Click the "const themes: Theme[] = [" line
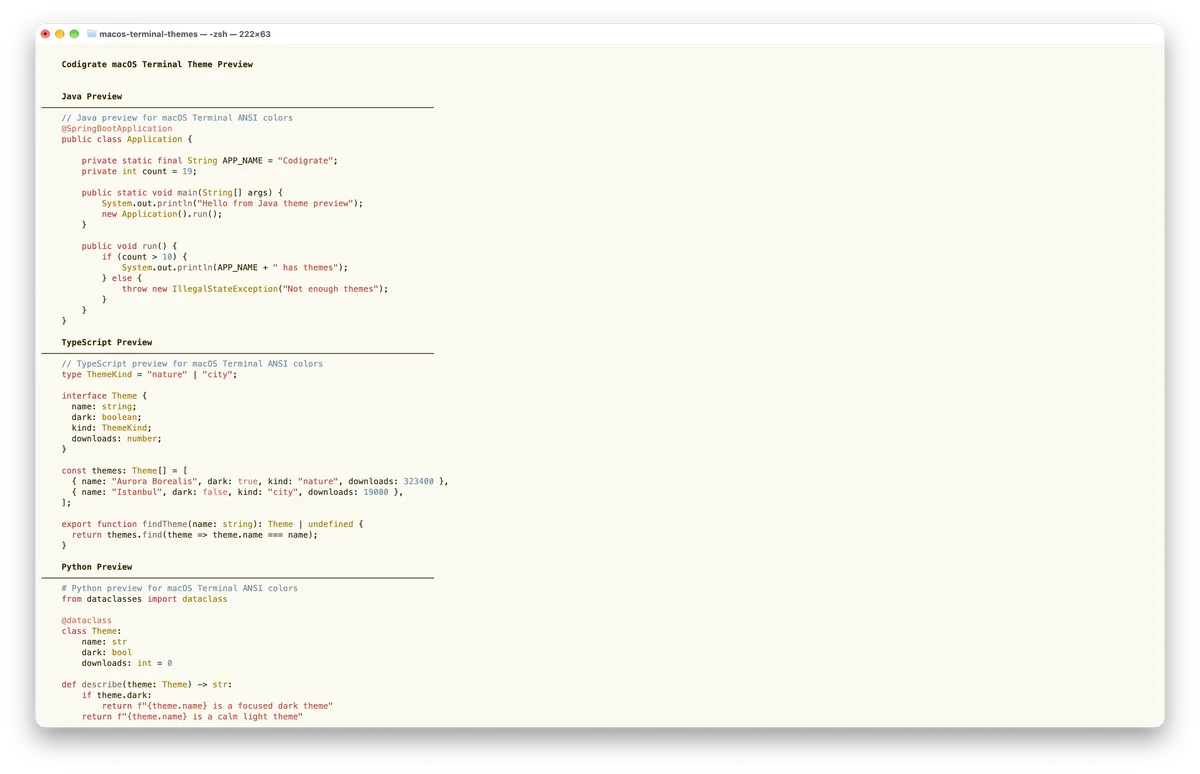 coord(124,470)
